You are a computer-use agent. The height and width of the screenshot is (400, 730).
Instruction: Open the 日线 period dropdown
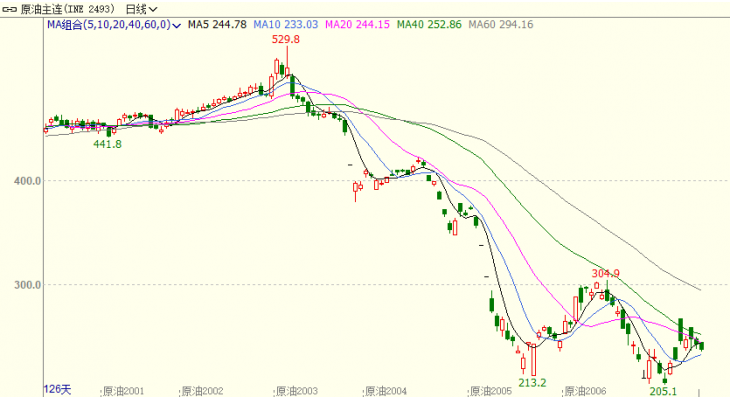pyautogui.click(x=143, y=7)
